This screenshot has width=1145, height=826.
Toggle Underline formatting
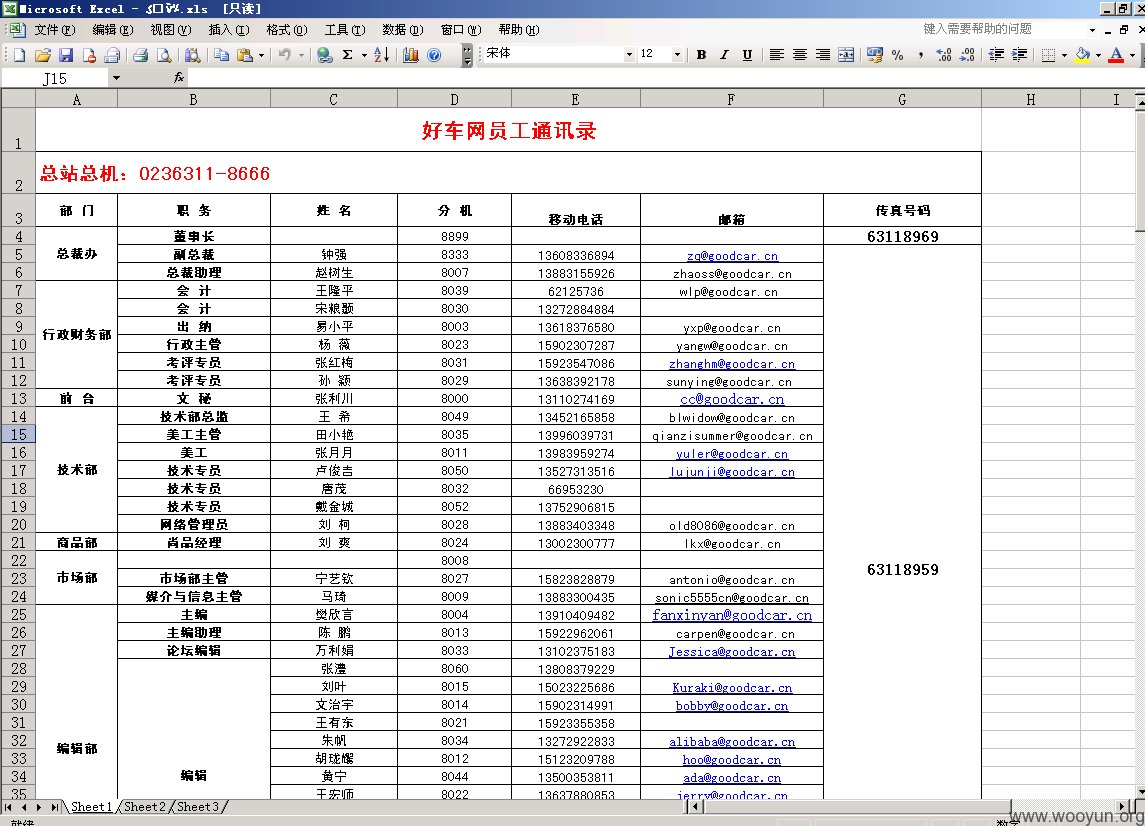(x=747, y=55)
